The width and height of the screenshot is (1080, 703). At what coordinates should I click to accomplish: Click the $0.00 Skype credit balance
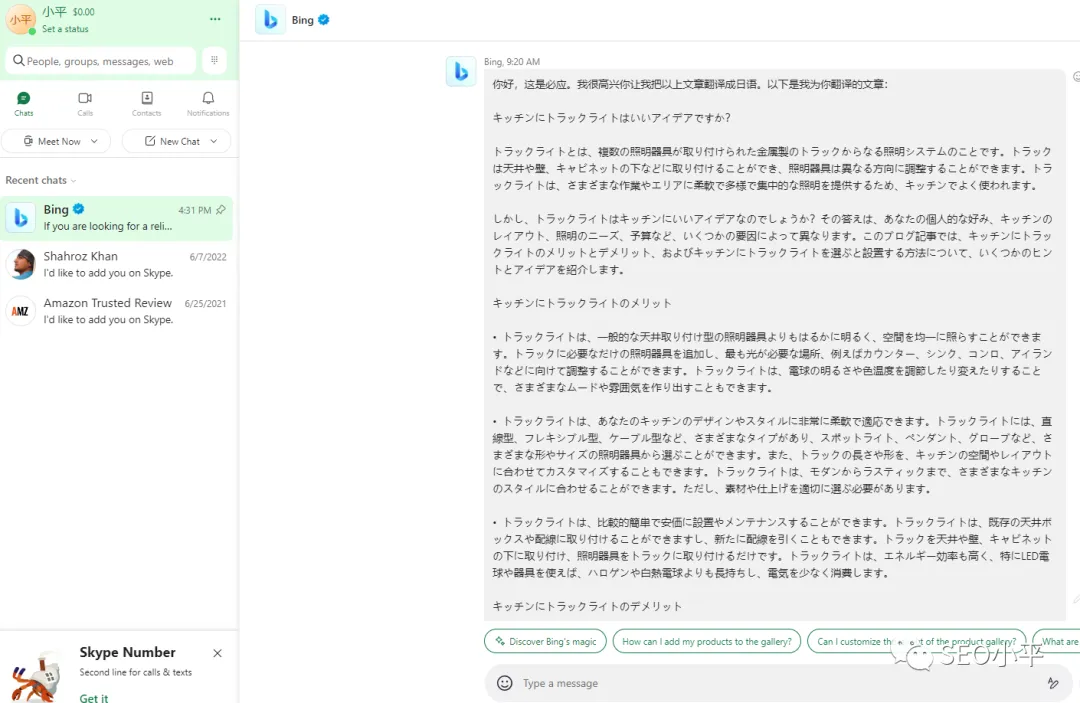(x=84, y=12)
